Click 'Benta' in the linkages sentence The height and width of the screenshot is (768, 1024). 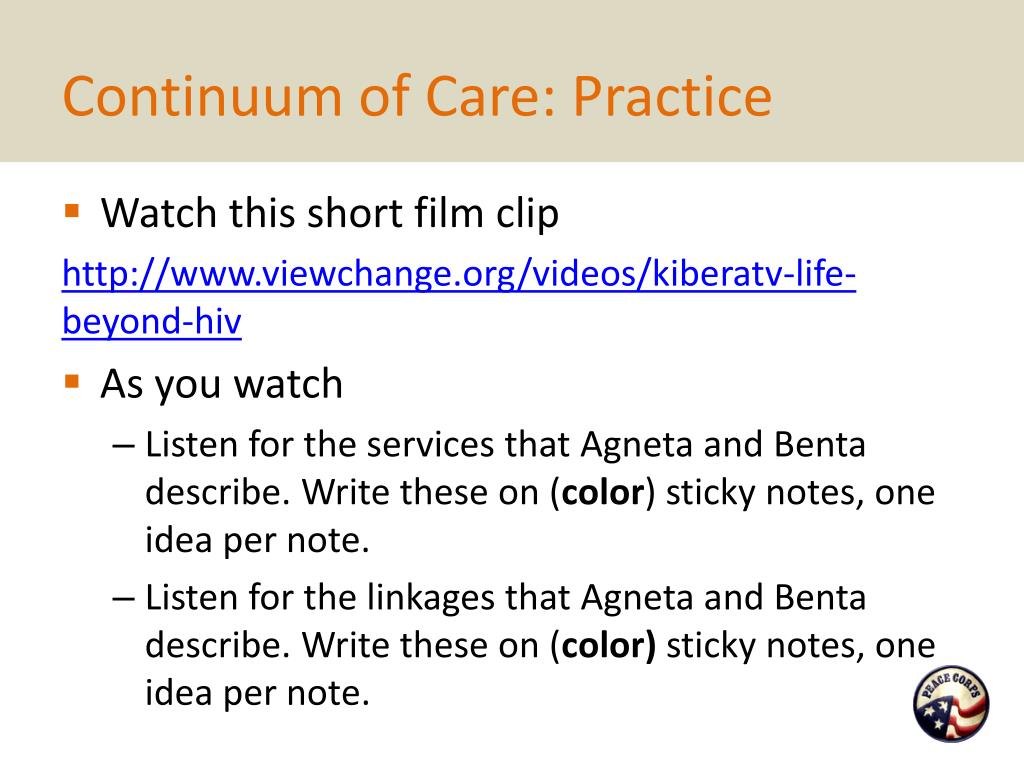pyautogui.click(x=820, y=598)
